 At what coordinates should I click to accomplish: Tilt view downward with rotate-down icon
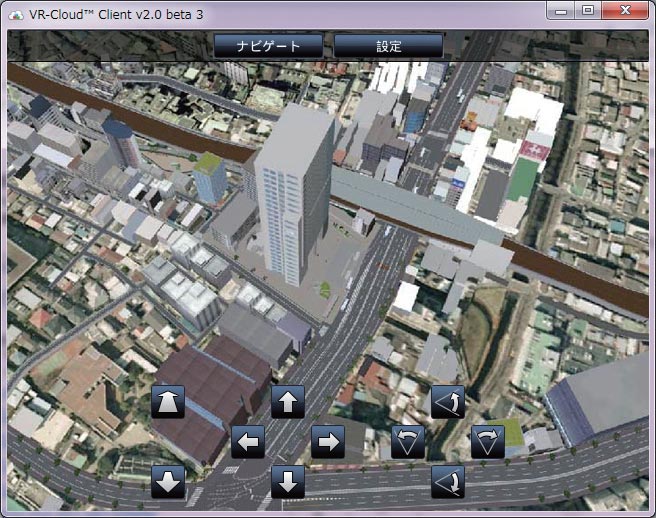click(x=448, y=482)
